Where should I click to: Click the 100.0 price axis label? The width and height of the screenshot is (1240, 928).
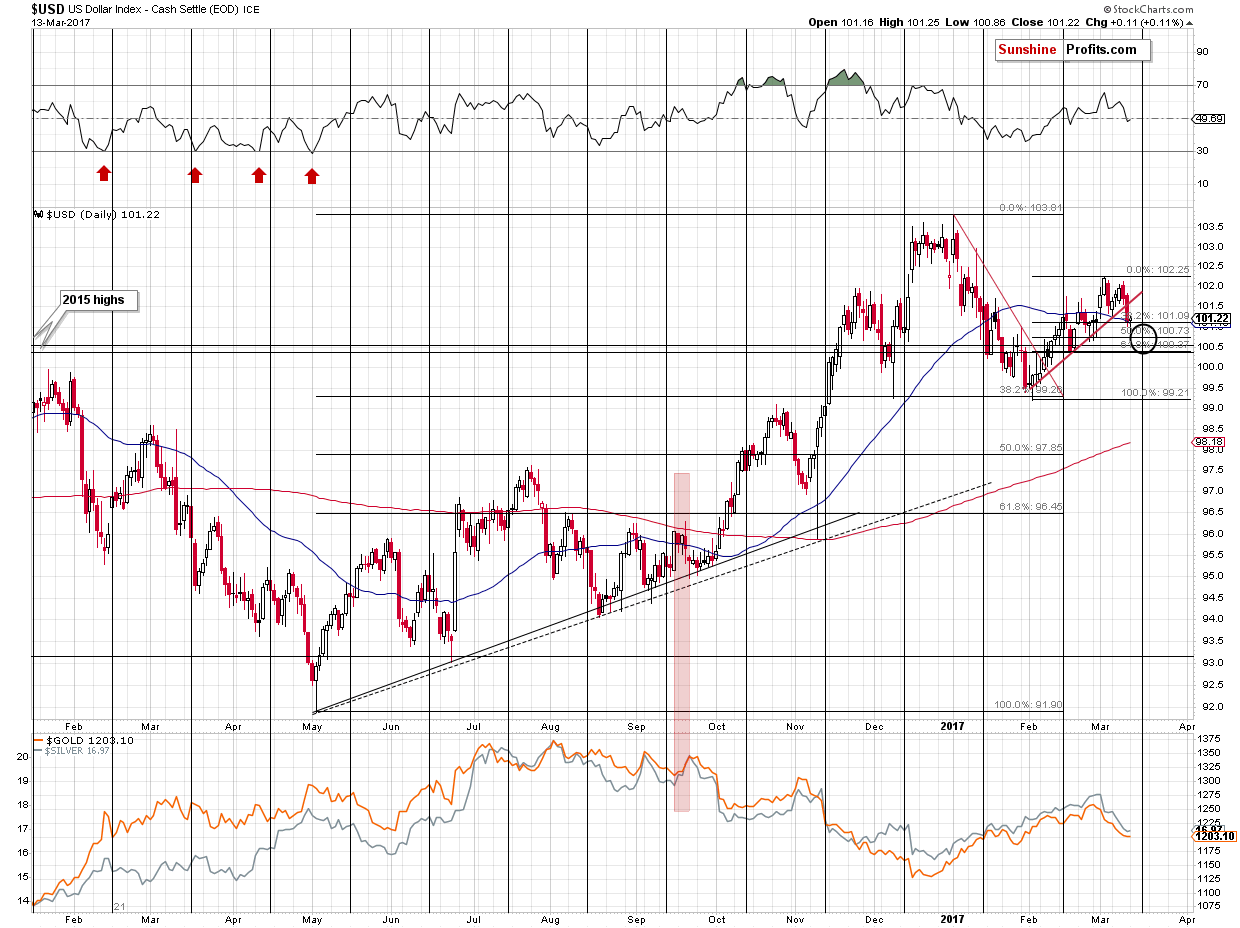point(1210,366)
